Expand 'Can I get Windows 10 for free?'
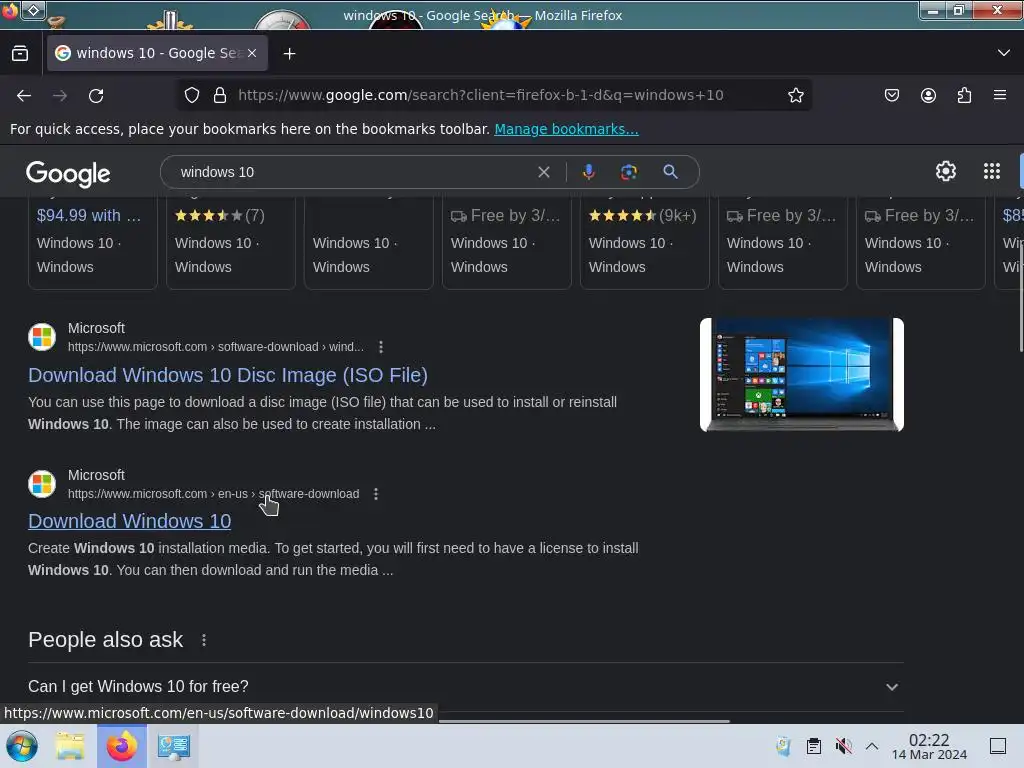Viewport: 1024px width, 768px height. 466,687
